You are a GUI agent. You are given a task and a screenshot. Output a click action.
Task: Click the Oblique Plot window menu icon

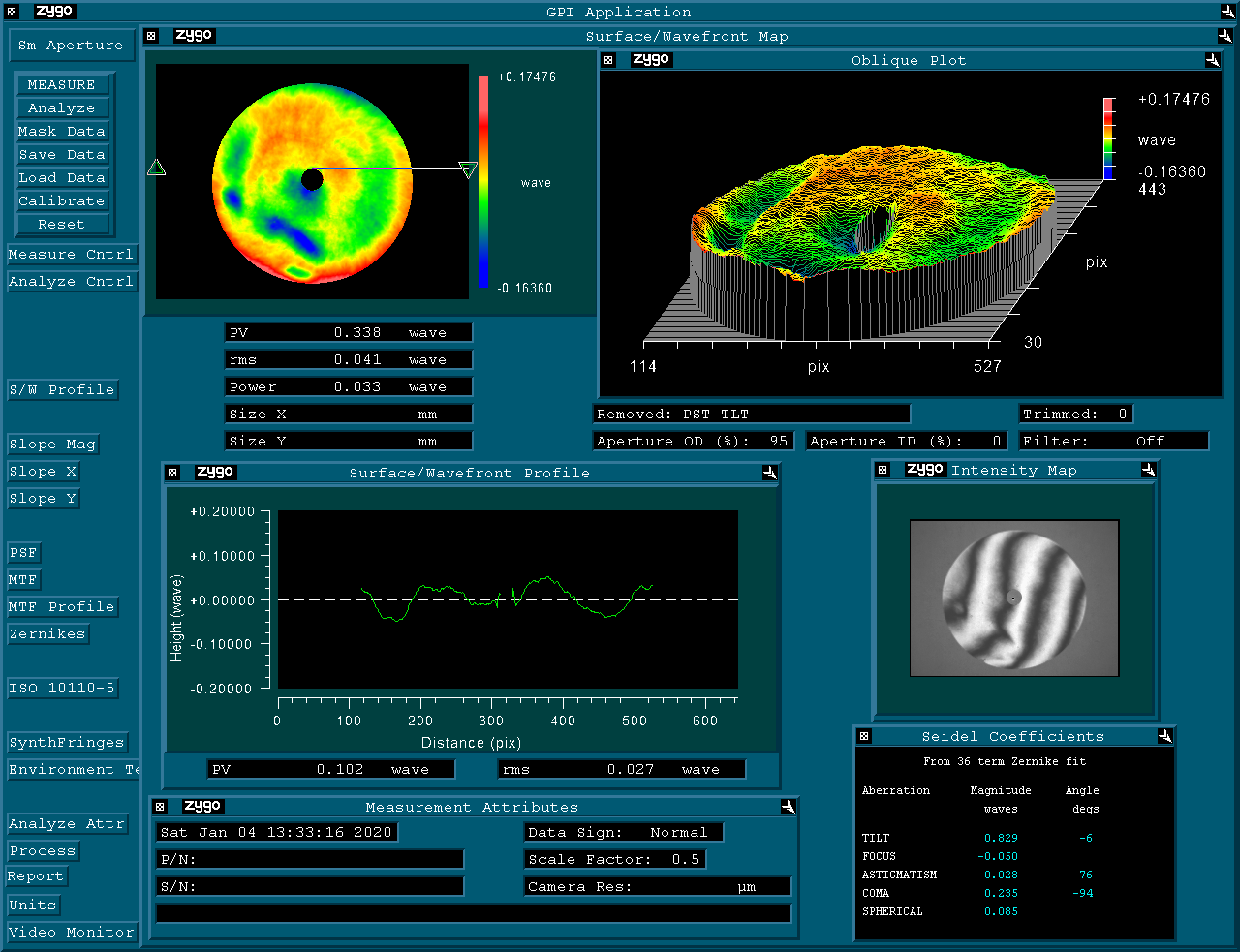tap(608, 60)
